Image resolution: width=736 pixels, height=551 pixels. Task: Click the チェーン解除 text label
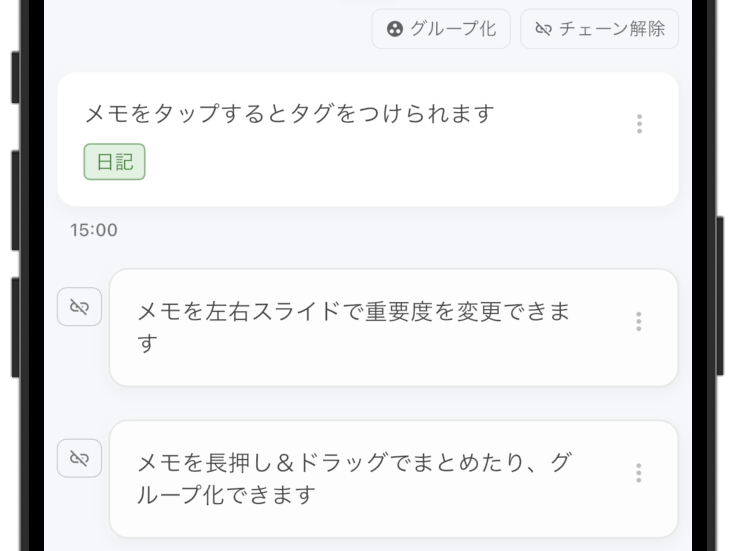[612, 29]
